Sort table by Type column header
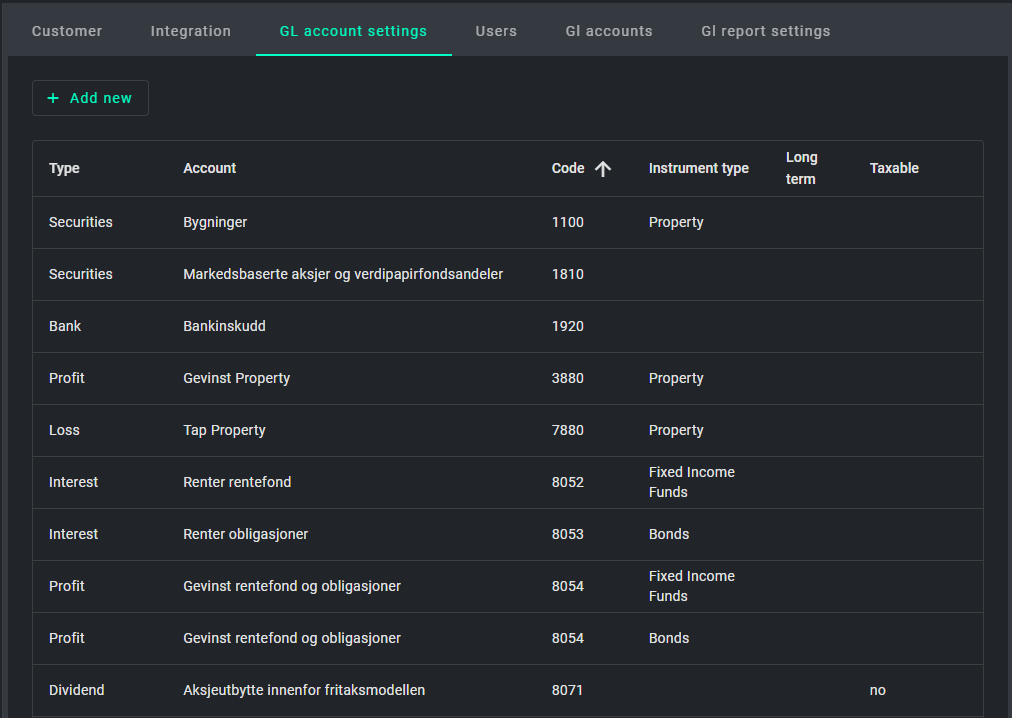The width and height of the screenshot is (1012, 718). (x=64, y=168)
